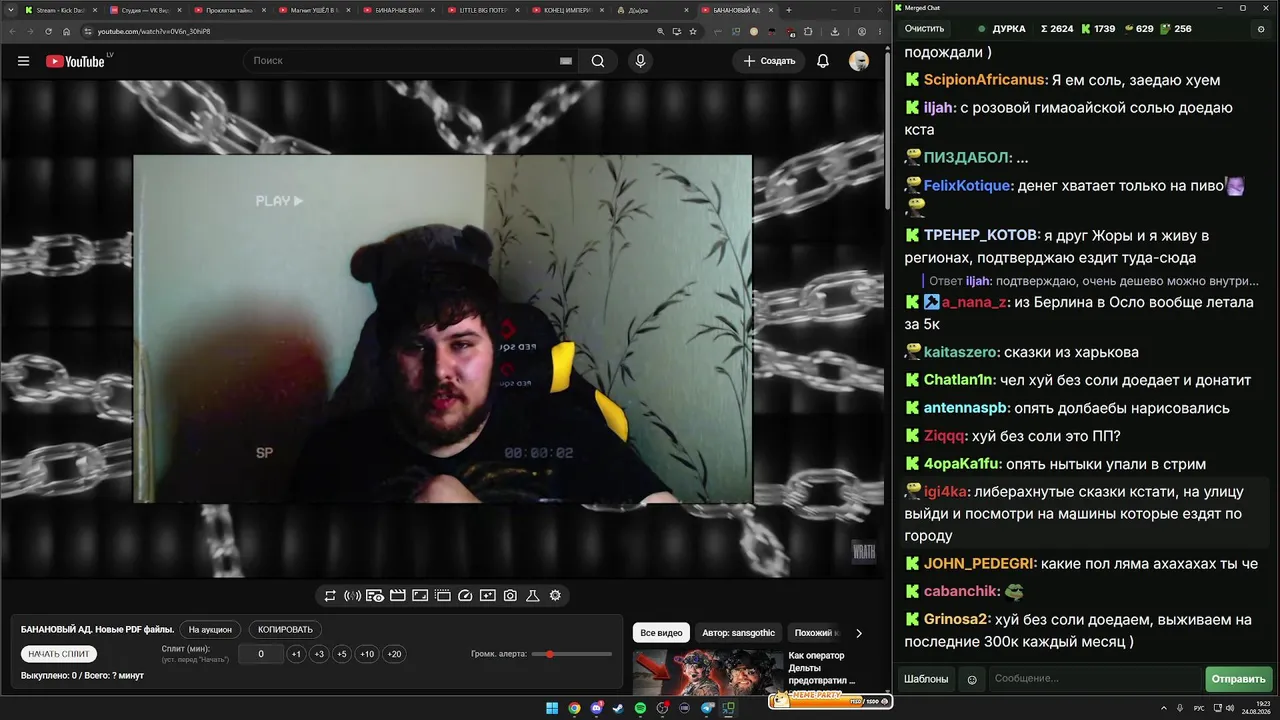Click the speedometer icon in player toolbar

tap(465, 596)
